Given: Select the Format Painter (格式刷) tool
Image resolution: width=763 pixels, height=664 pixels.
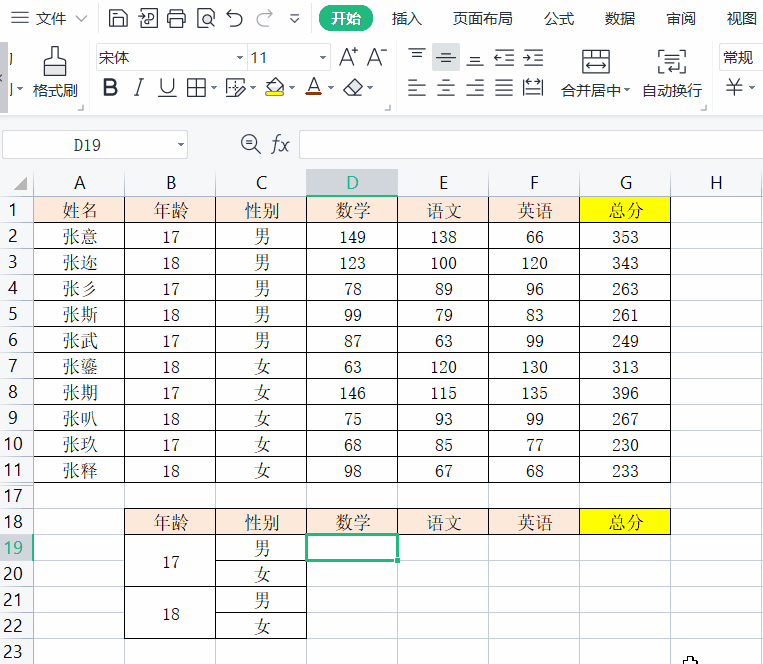Looking at the screenshot, I should (x=55, y=72).
